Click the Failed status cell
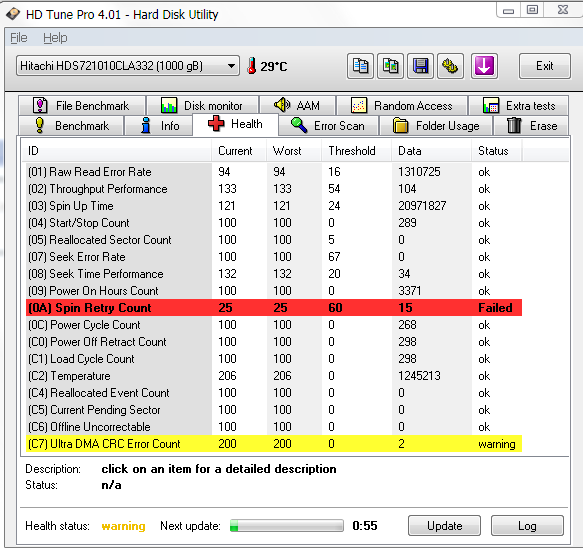The height and width of the screenshot is (548, 583). pyautogui.click(x=495, y=308)
